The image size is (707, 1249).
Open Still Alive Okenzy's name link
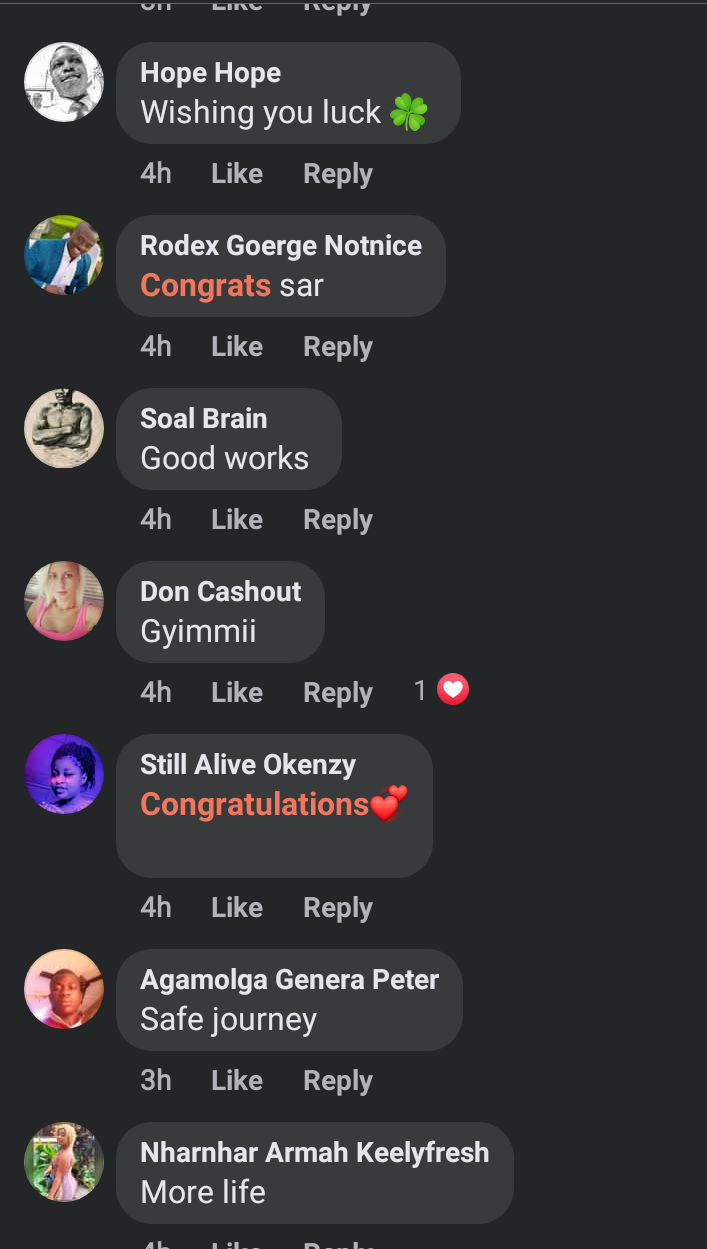tap(248, 765)
